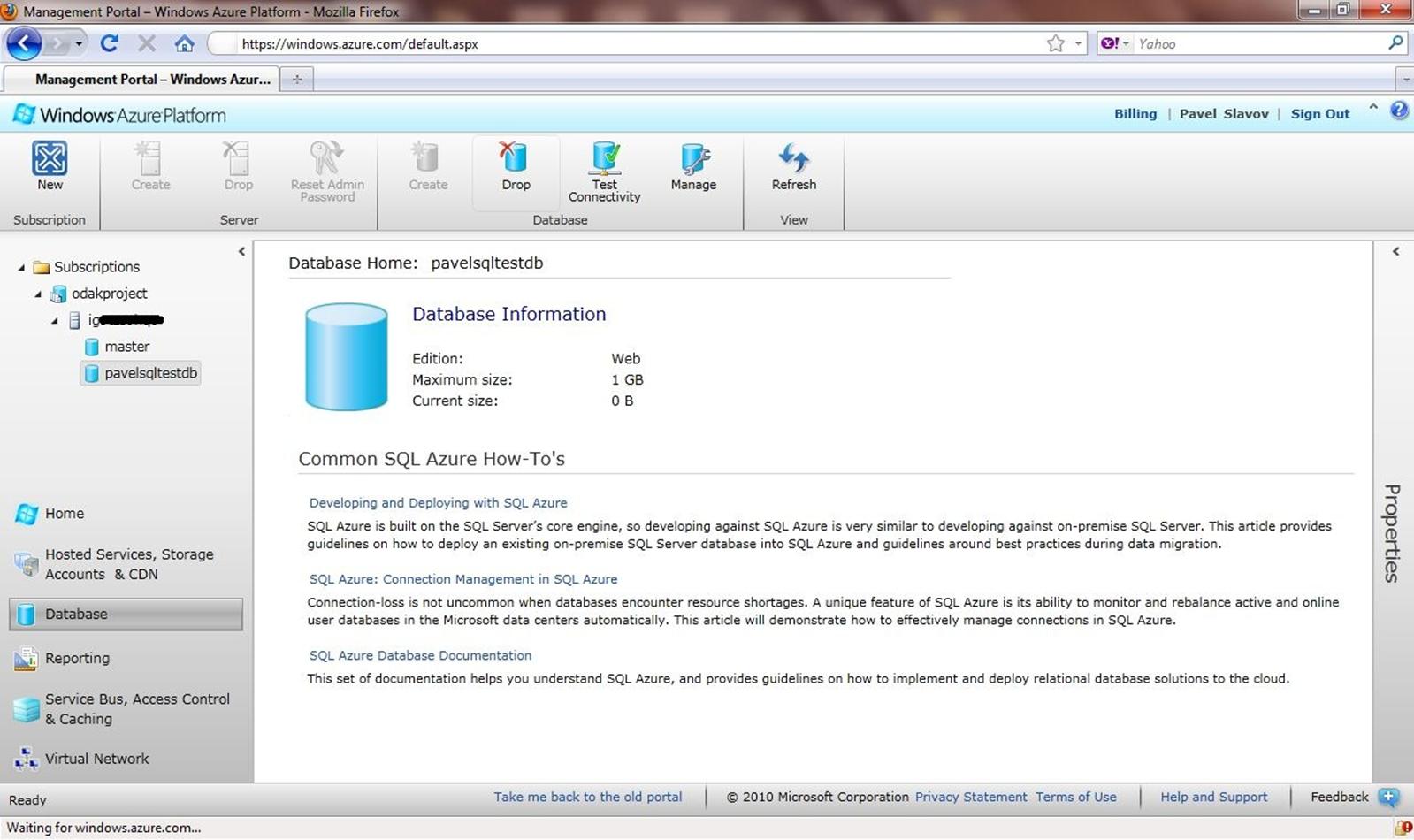Sign Out of the portal
This screenshot has width=1414, height=840.
(x=1320, y=114)
